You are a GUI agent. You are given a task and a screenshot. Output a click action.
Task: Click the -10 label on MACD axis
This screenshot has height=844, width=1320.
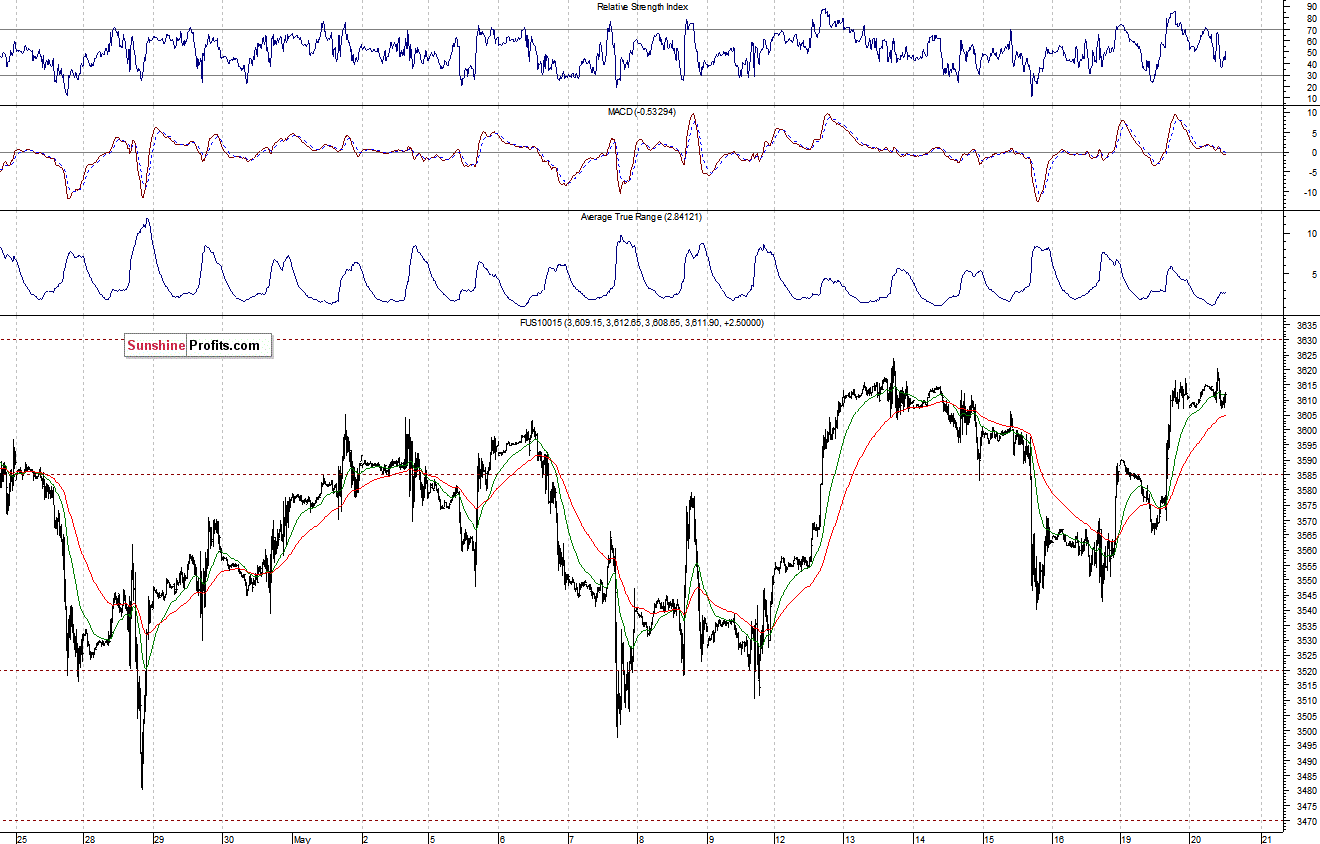[1309, 192]
